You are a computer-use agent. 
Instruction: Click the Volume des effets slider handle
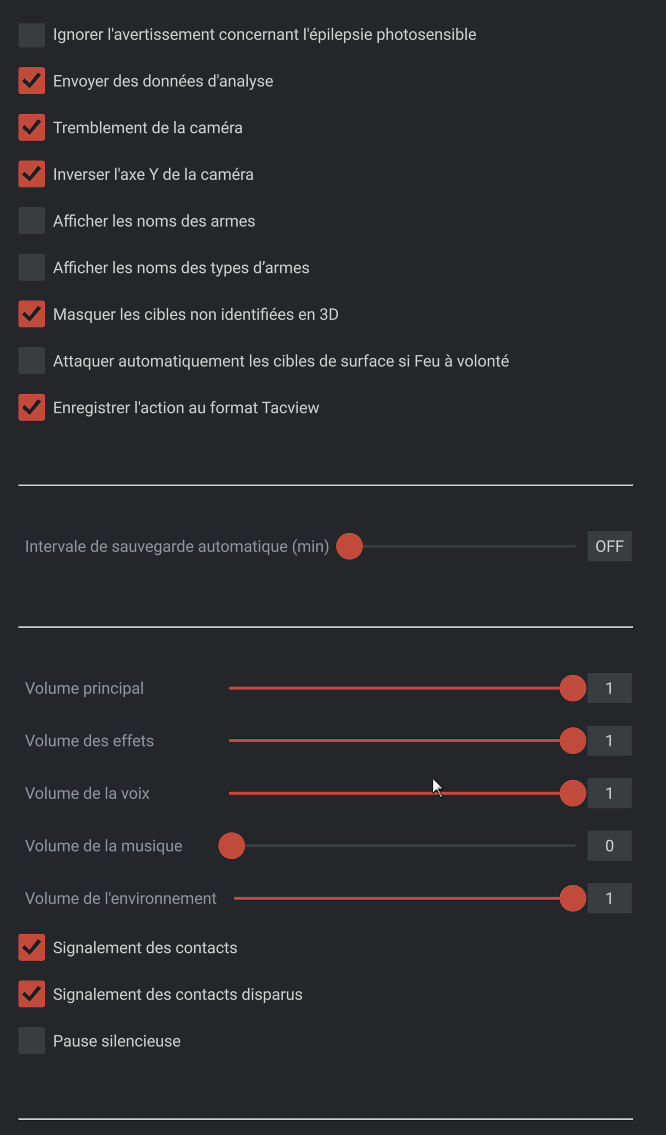click(x=572, y=741)
